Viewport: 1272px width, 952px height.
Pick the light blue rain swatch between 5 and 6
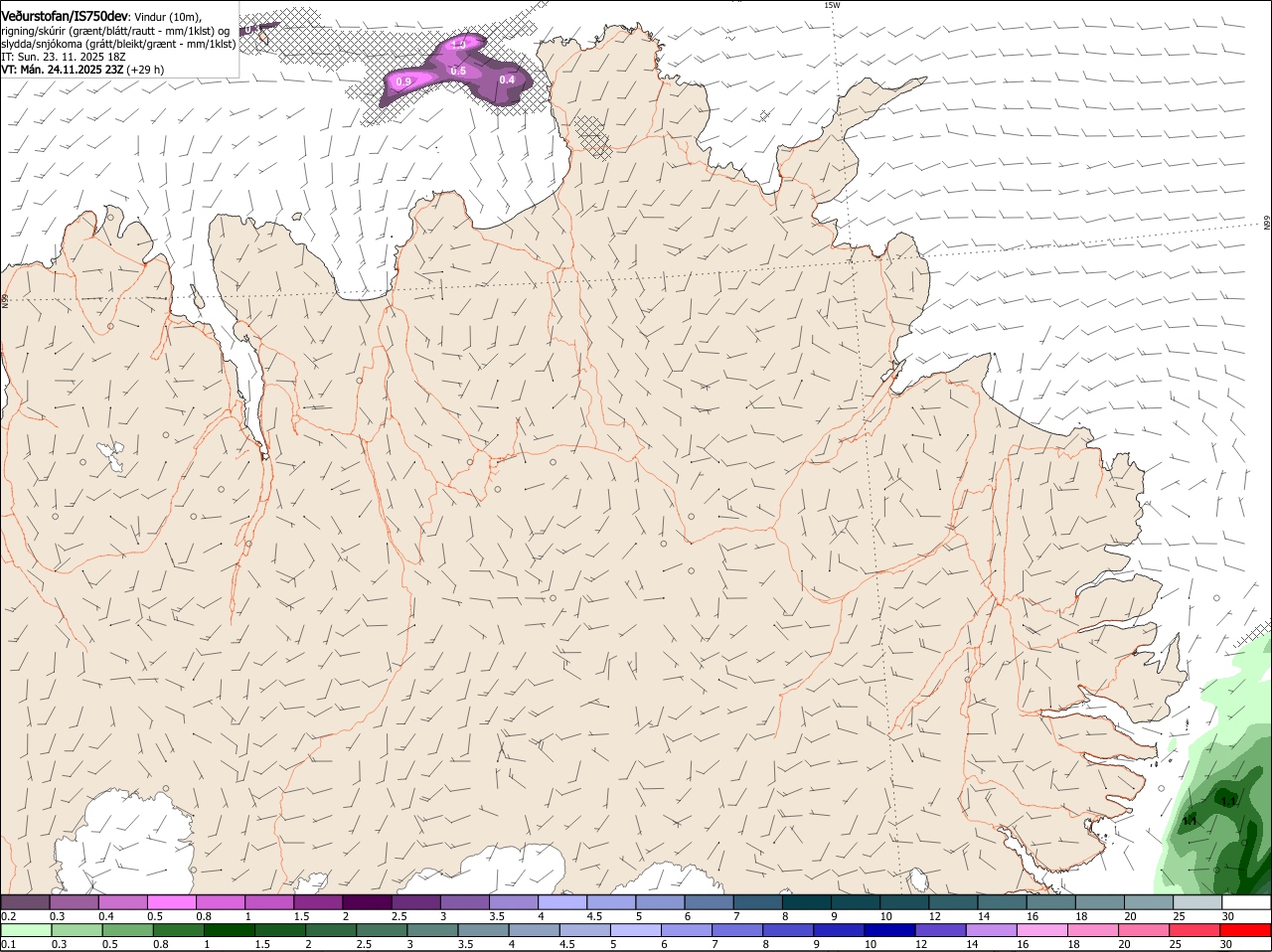tap(634, 930)
